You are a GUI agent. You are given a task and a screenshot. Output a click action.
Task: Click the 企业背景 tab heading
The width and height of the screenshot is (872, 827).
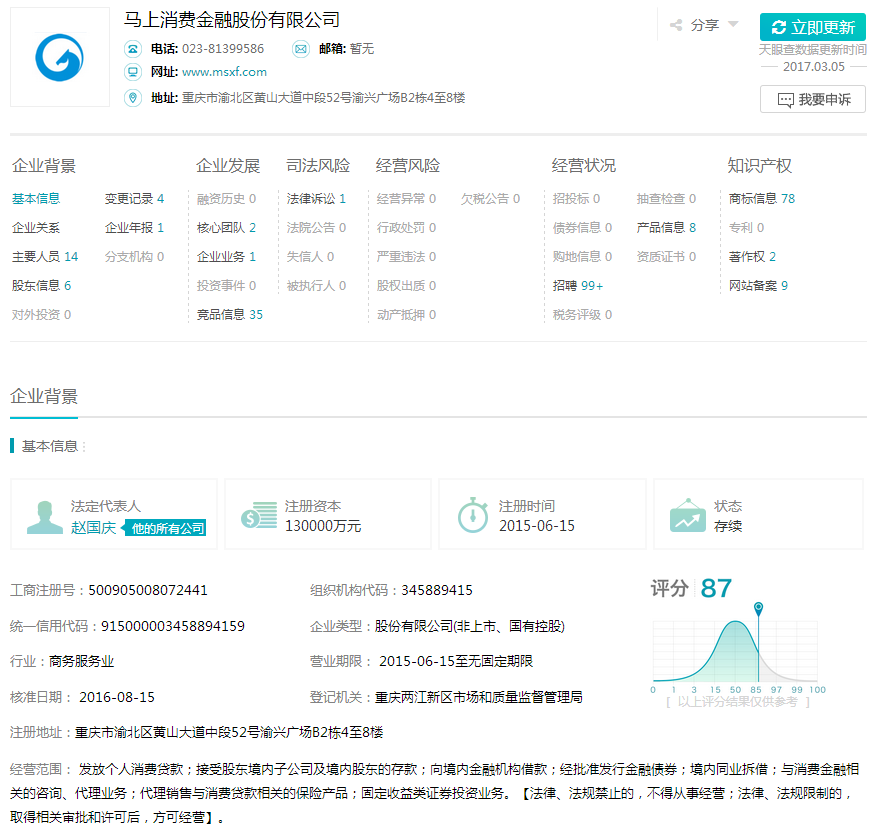click(44, 396)
